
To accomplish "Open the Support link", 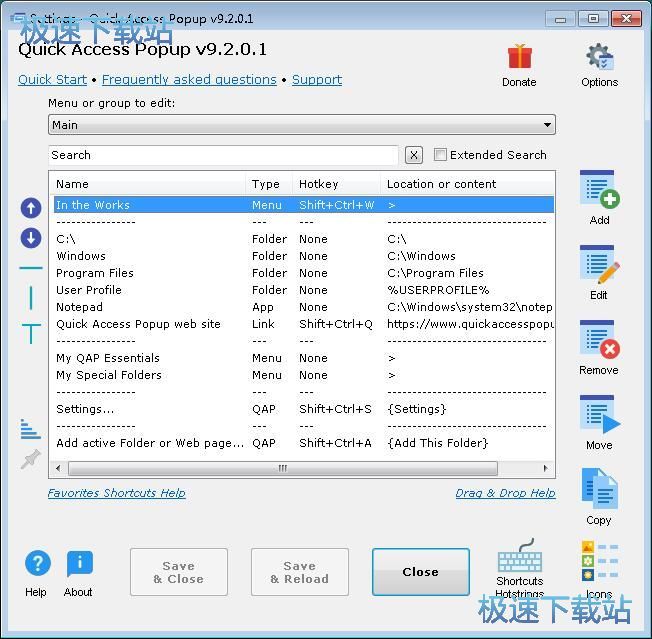I will [x=317, y=79].
